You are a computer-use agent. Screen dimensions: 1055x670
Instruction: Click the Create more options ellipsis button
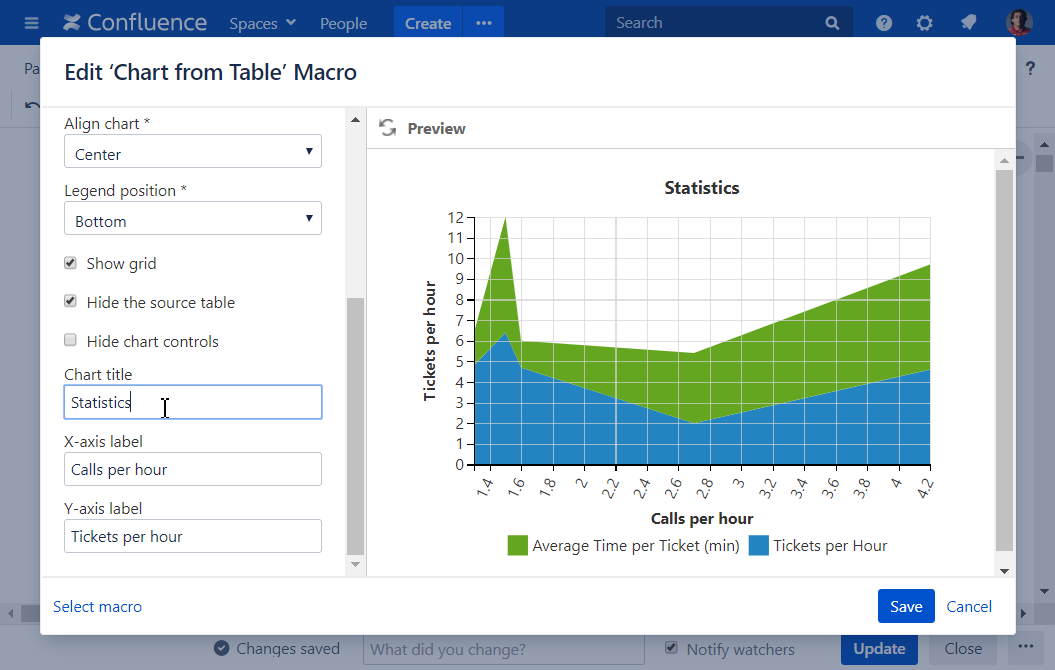[484, 23]
